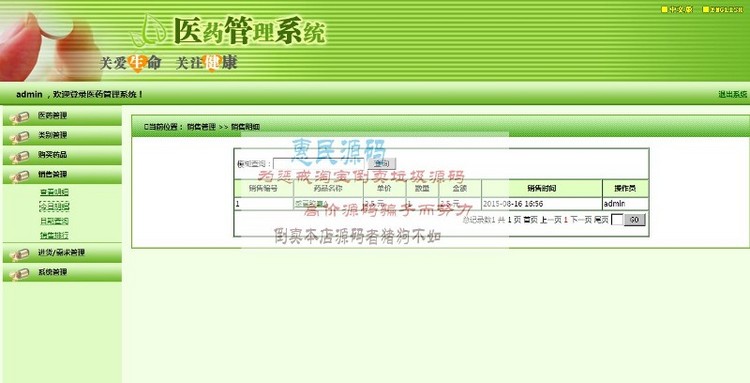750x383 pixels.
Task: Switch language to English
Action: pyautogui.click(x=723, y=10)
